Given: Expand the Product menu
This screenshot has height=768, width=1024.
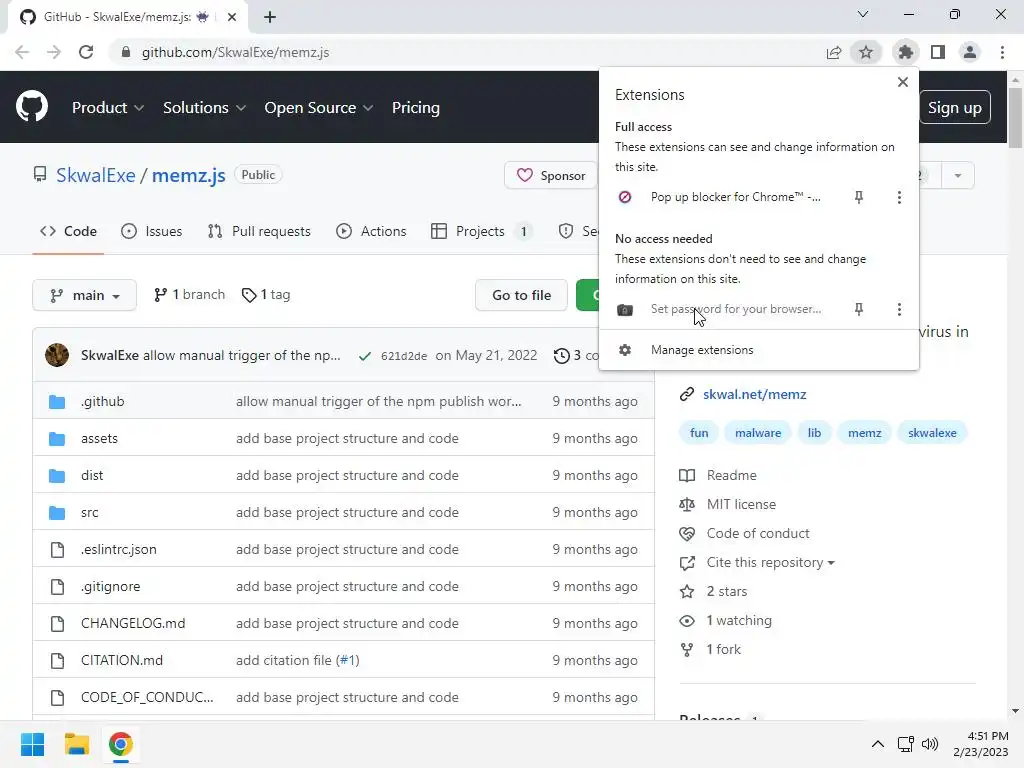Looking at the screenshot, I should [108, 107].
